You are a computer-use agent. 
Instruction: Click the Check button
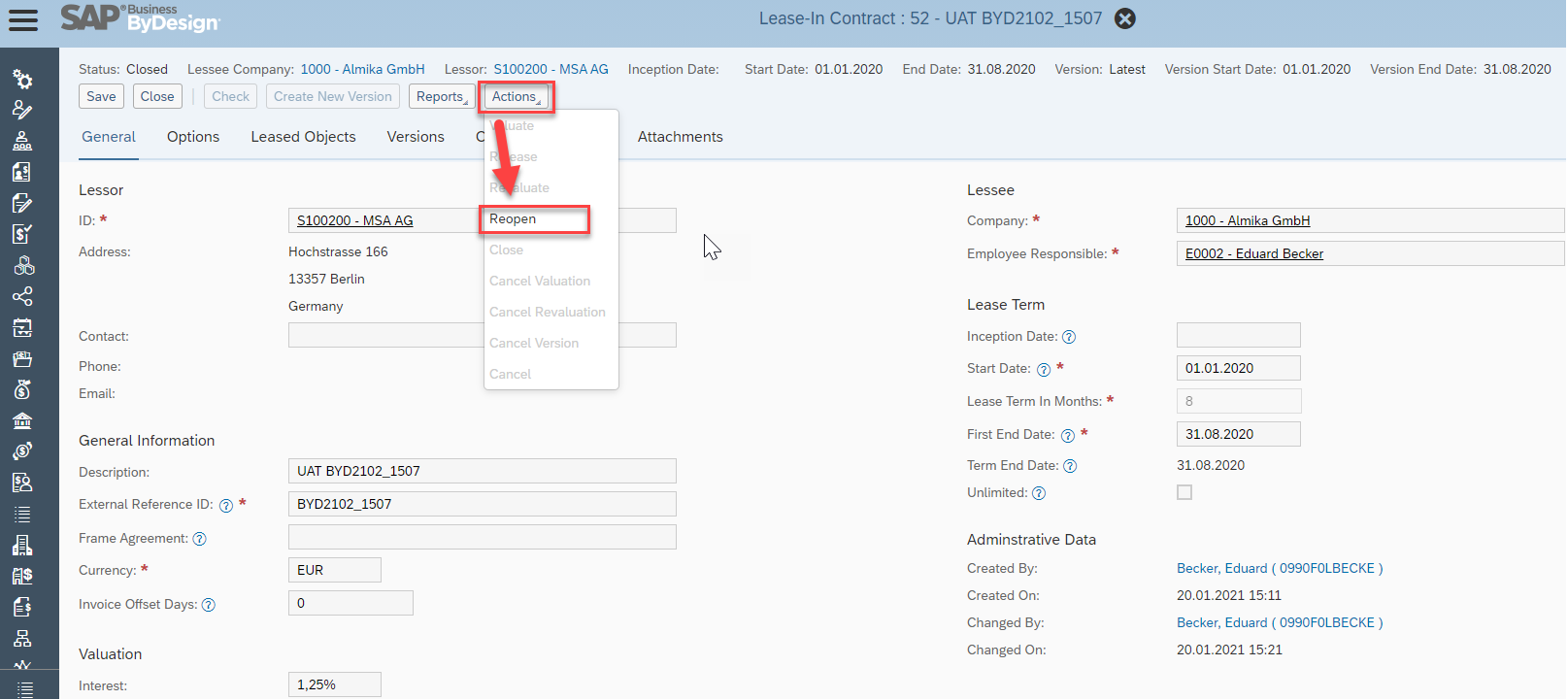[231, 96]
